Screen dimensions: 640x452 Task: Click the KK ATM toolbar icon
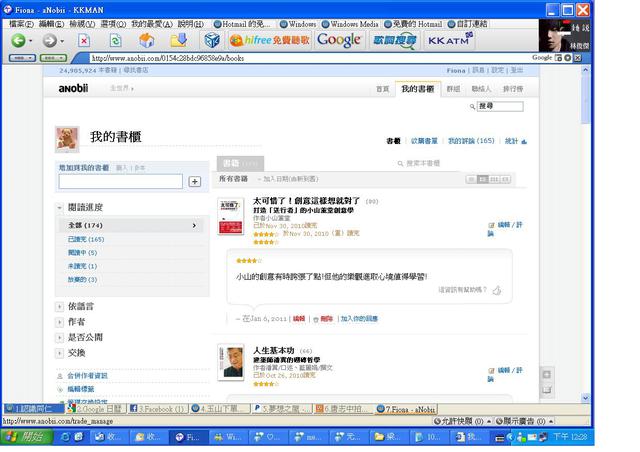448,40
